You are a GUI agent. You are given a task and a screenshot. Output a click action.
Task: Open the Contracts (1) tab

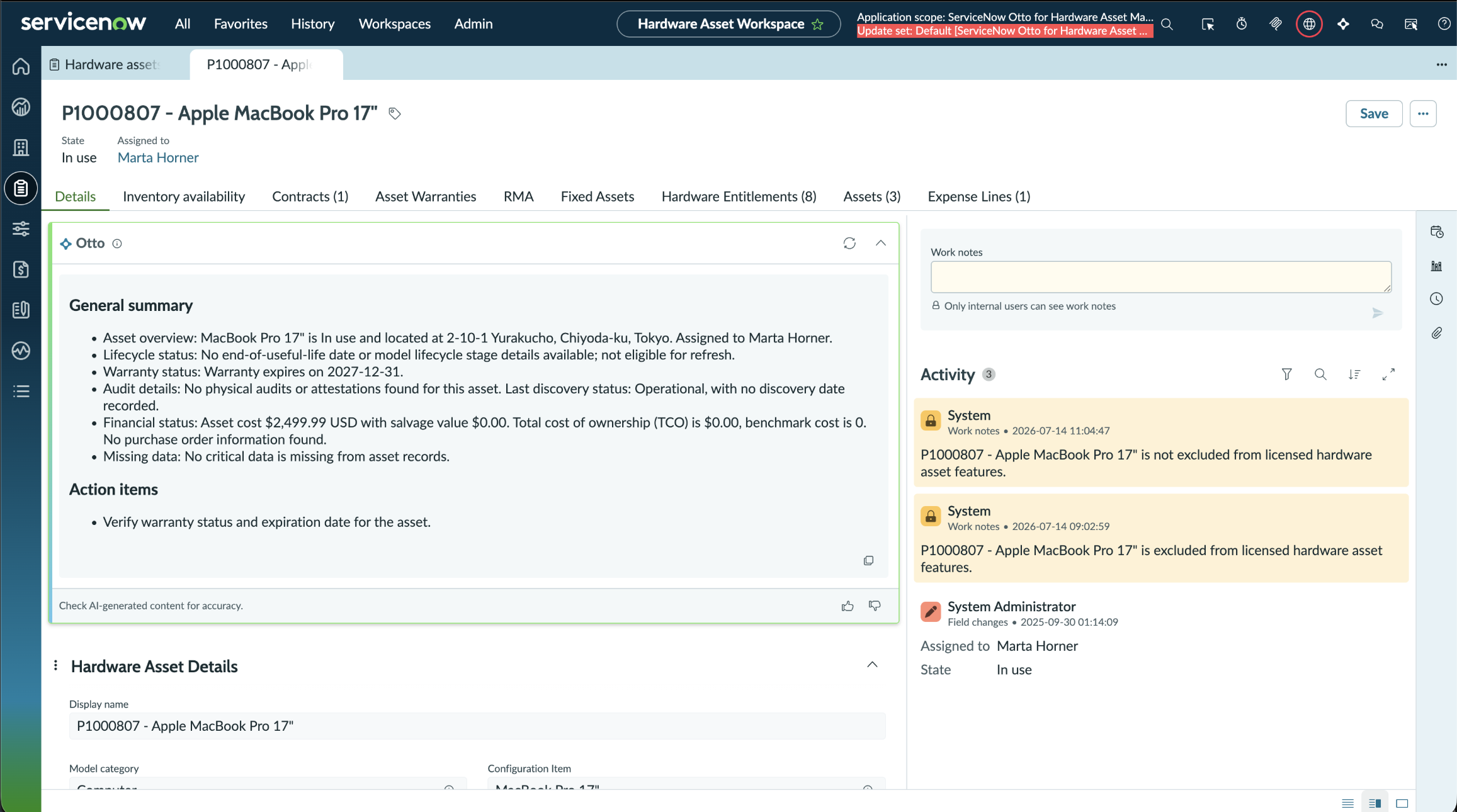tap(310, 196)
